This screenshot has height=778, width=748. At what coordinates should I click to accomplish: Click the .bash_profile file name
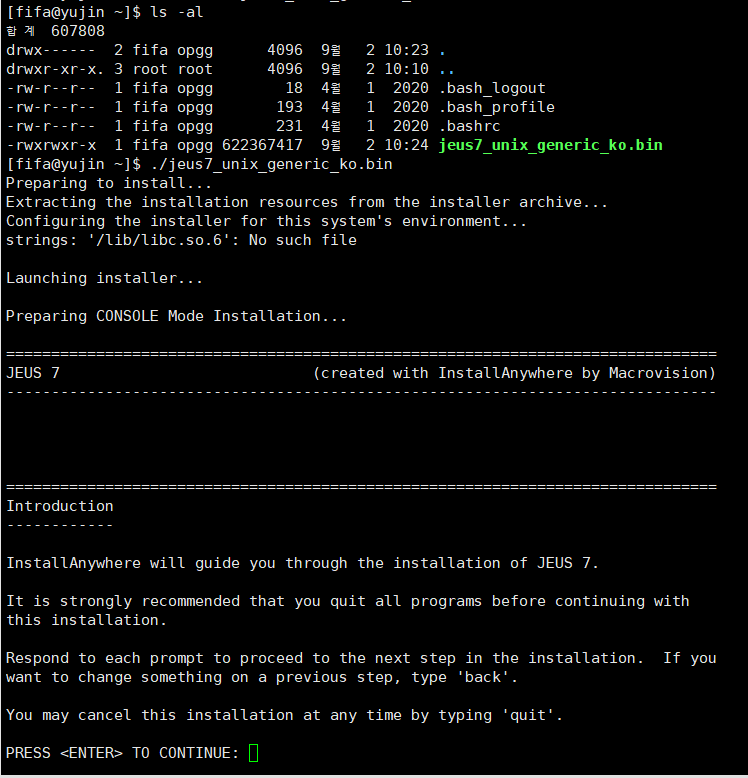pyautogui.click(x=497, y=107)
